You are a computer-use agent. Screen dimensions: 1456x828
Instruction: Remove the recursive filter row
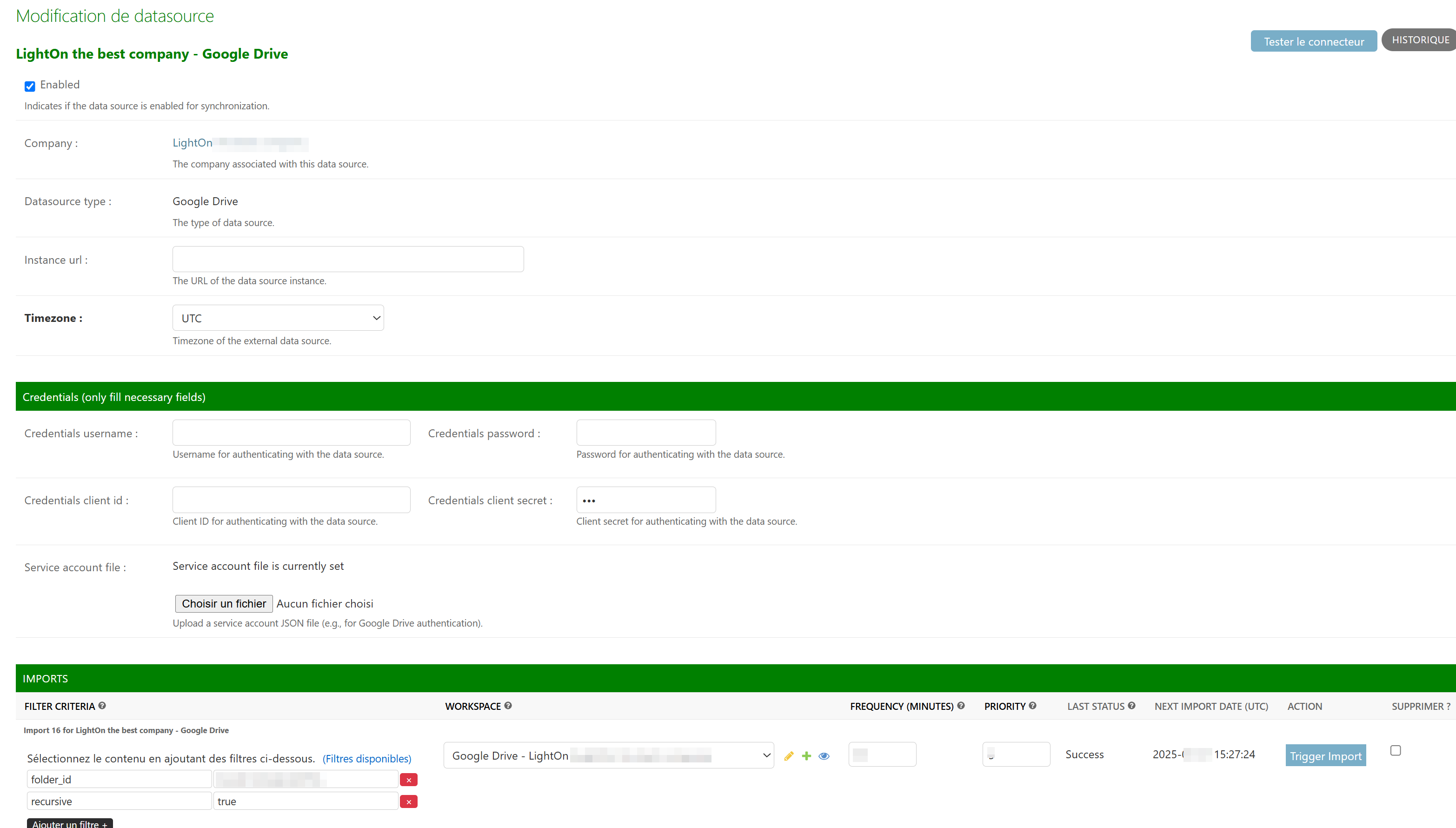409,801
